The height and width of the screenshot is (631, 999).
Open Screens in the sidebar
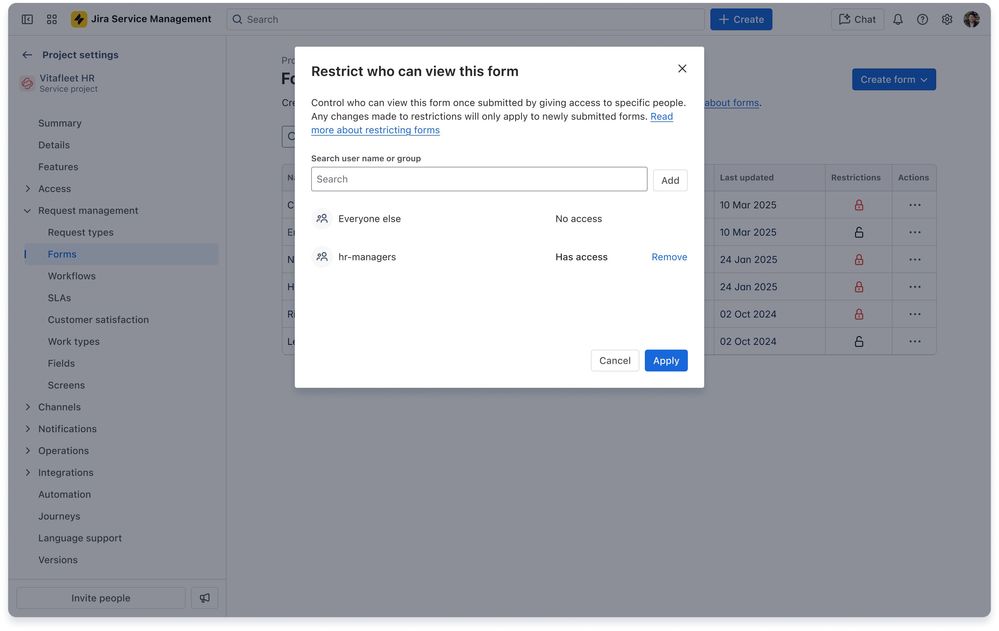[66, 386]
